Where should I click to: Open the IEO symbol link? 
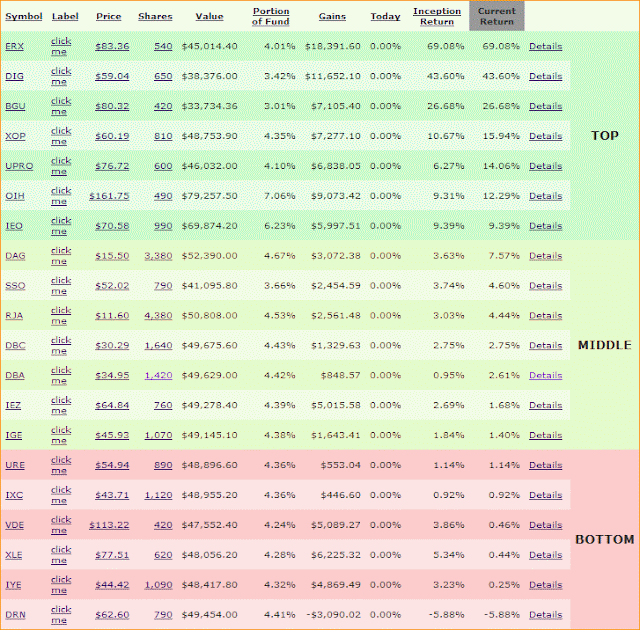pos(14,226)
